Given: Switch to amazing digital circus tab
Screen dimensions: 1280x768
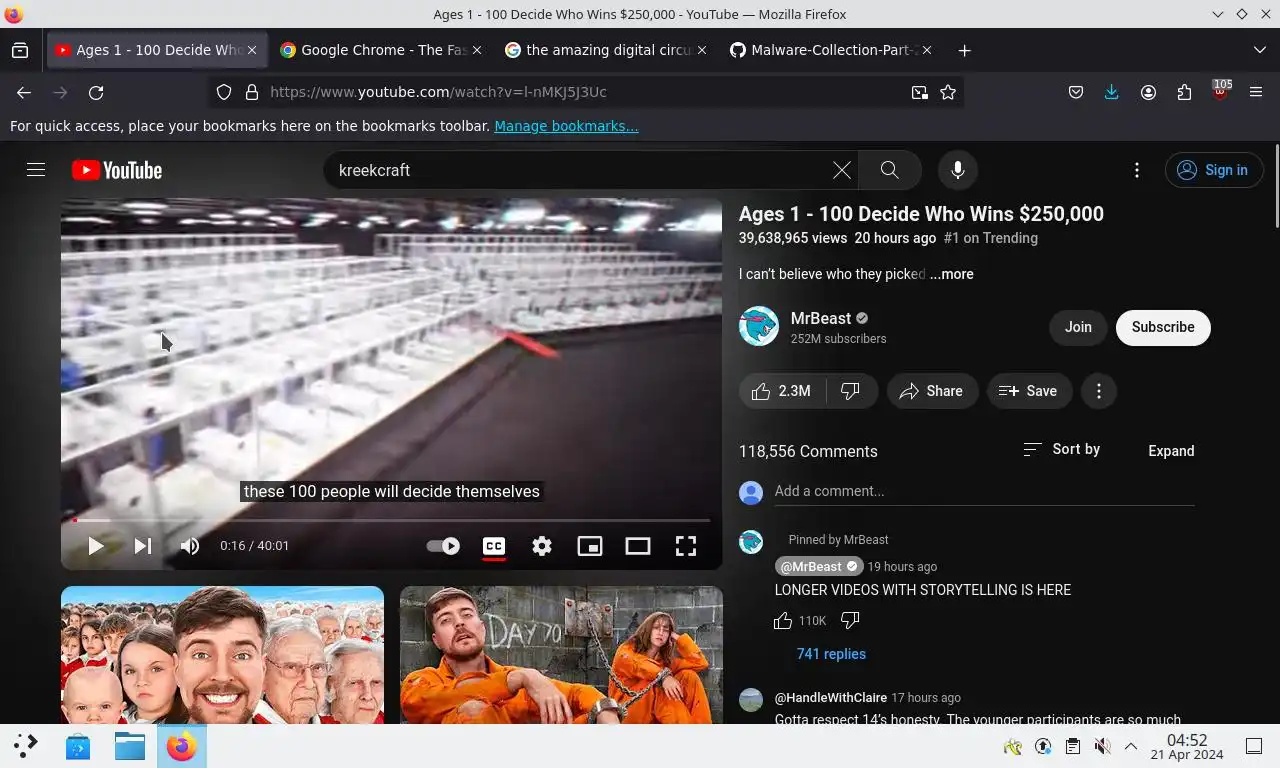Looking at the screenshot, I should coord(606,50).
